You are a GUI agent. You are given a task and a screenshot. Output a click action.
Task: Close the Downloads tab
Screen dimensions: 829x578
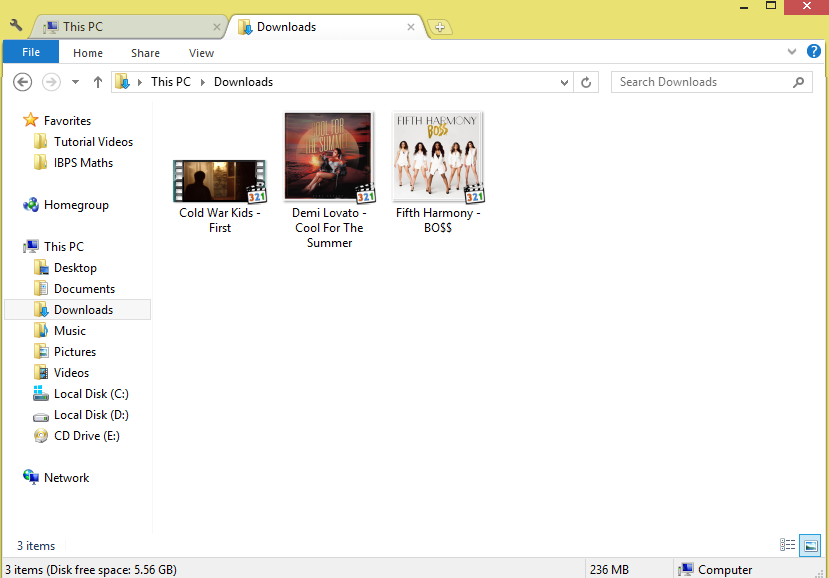411,27
